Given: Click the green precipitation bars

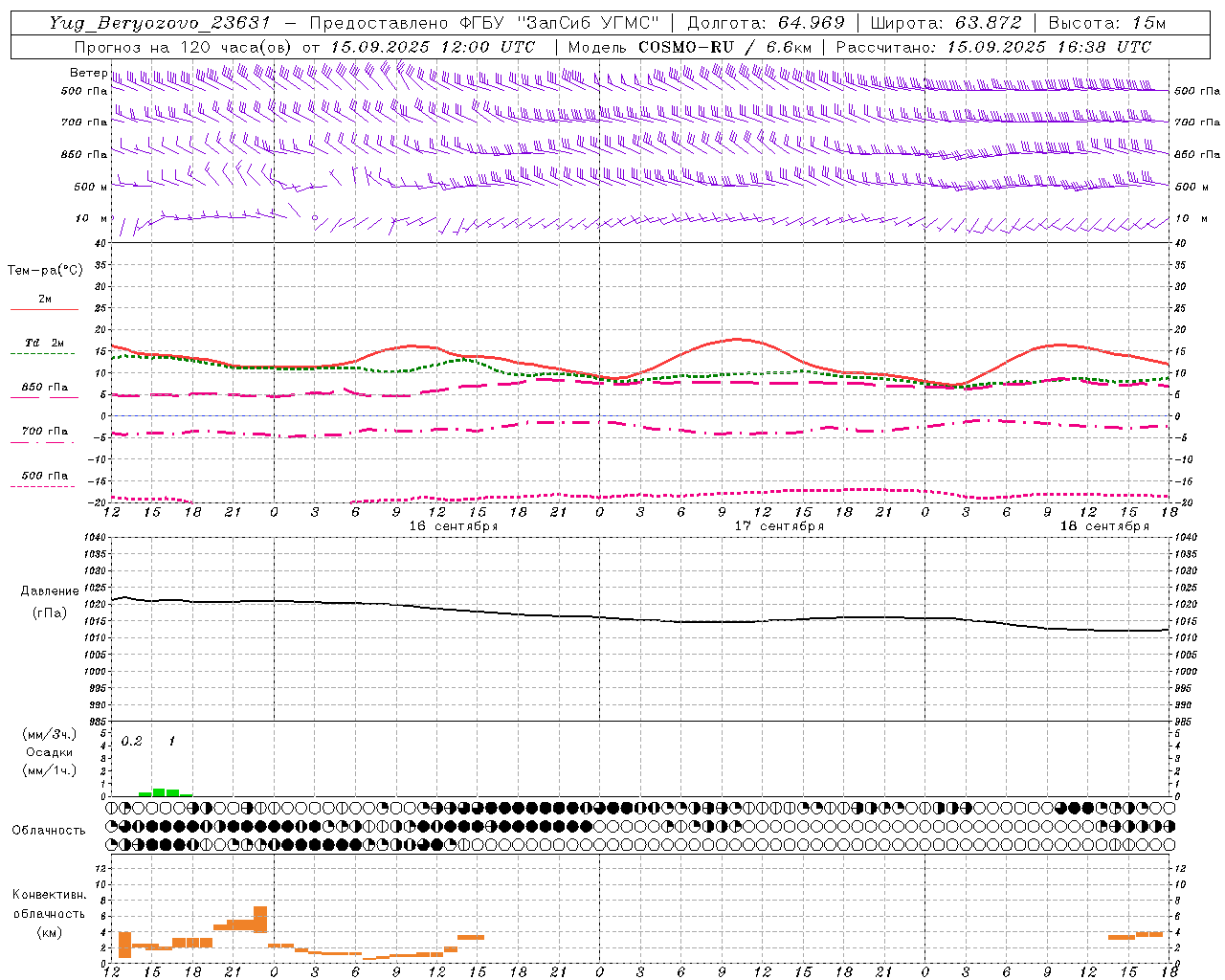Looking at the screenshot, I should 166,792.
